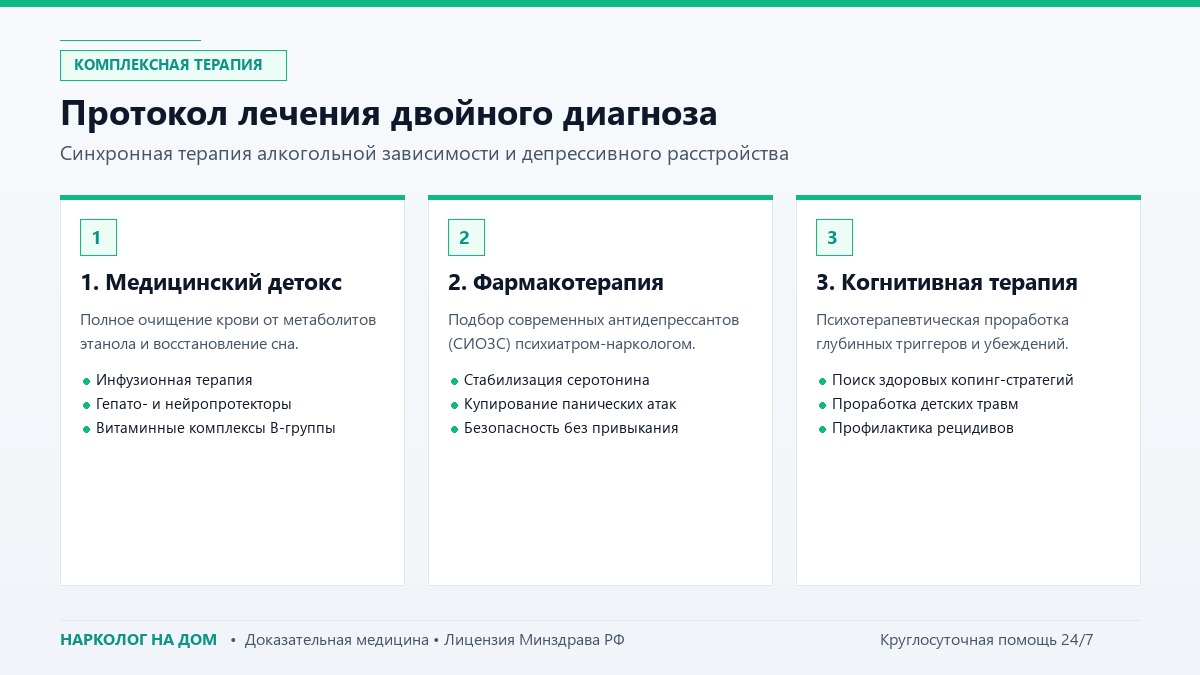This screenshot has width=1200, height=675.
Task: Click the footer text Лицензия Минздрава РФ
Action: [x=535, y=640]
